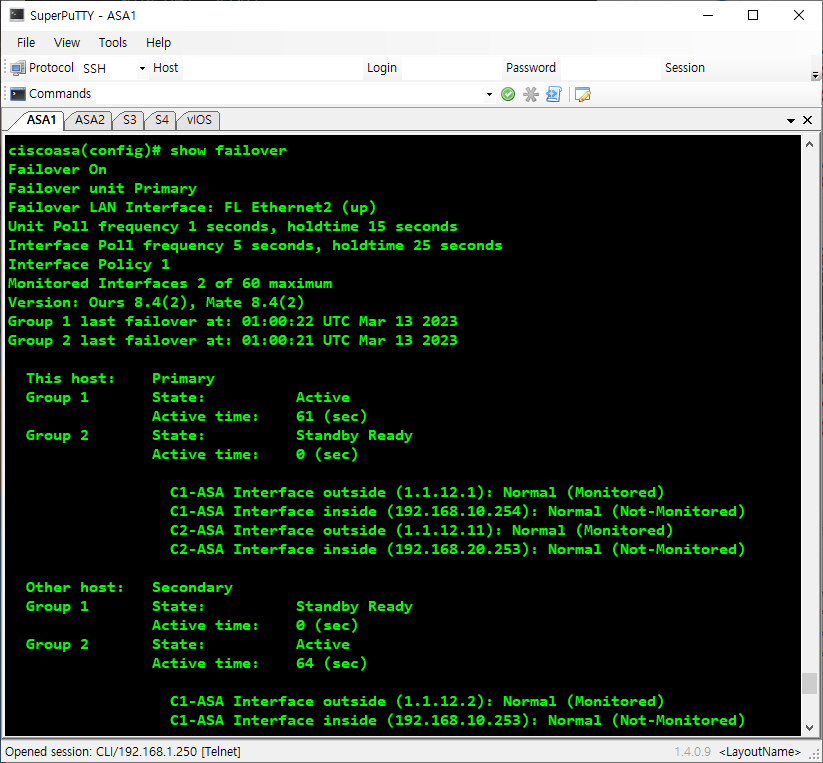The height and width of the screenshot is (763, 823).
Task: Open the connection toolbar overflow arrow
Action: click(815, 75)
